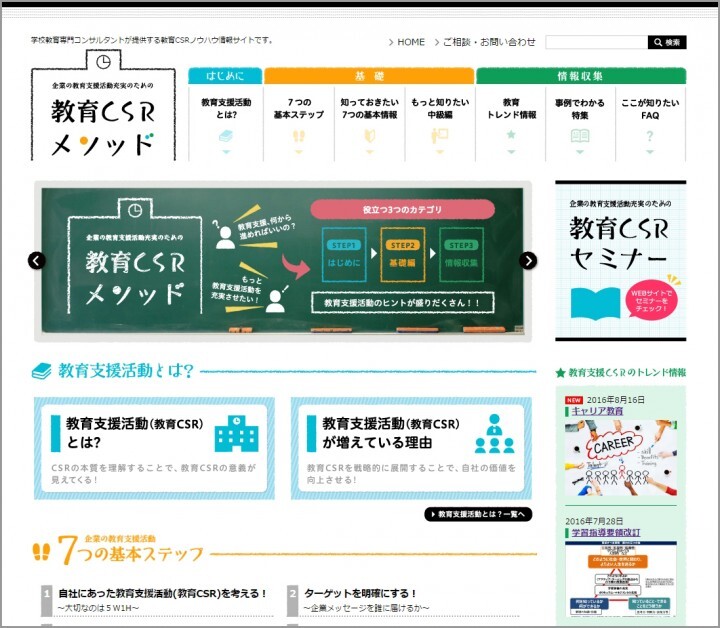
Task: Open the 情報収集 category tab
Action: (x=581, y=76)
